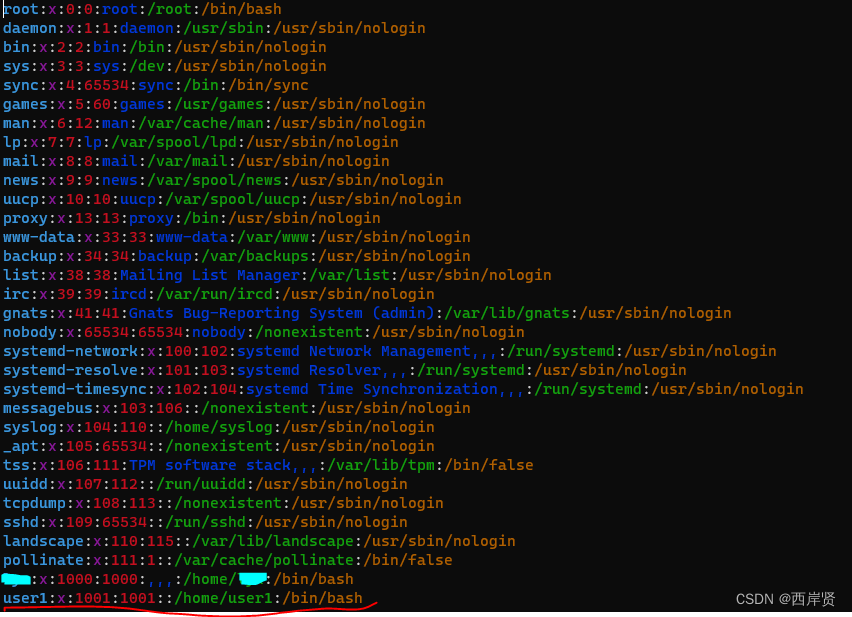Click the landscape:x:110:115 entry

coord(259,542)
